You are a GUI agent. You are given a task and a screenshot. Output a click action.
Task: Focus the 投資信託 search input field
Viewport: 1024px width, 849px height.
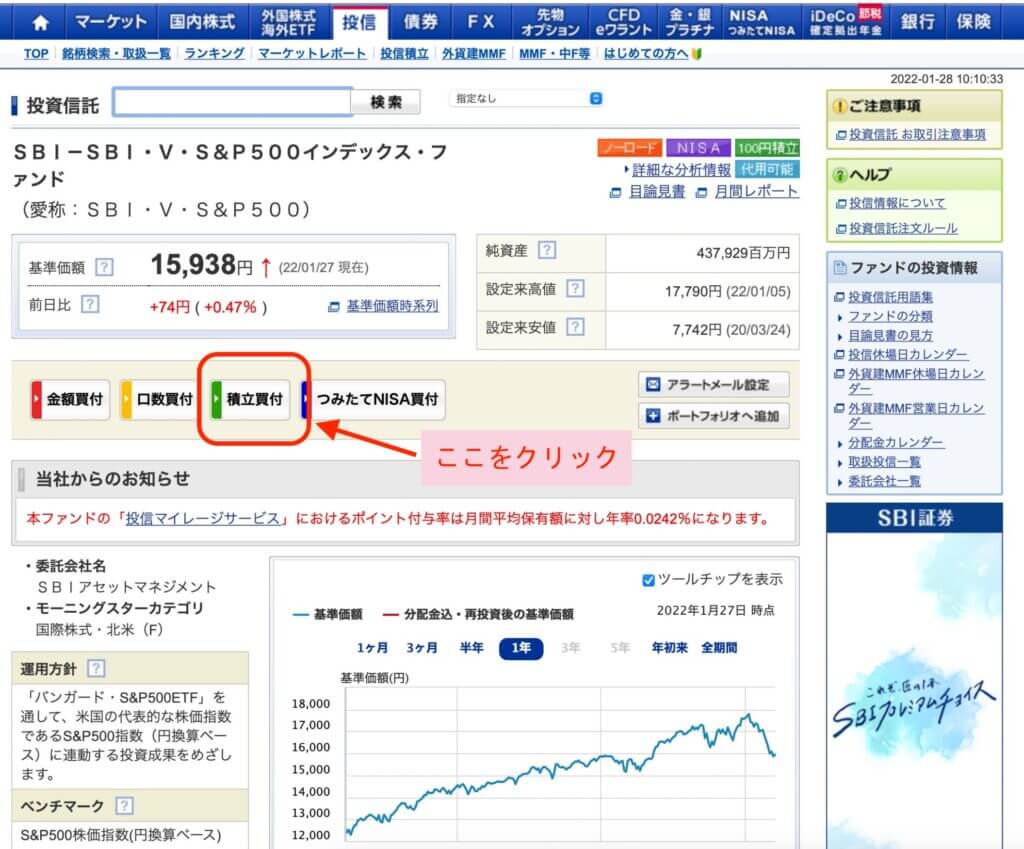click(232, 102)
